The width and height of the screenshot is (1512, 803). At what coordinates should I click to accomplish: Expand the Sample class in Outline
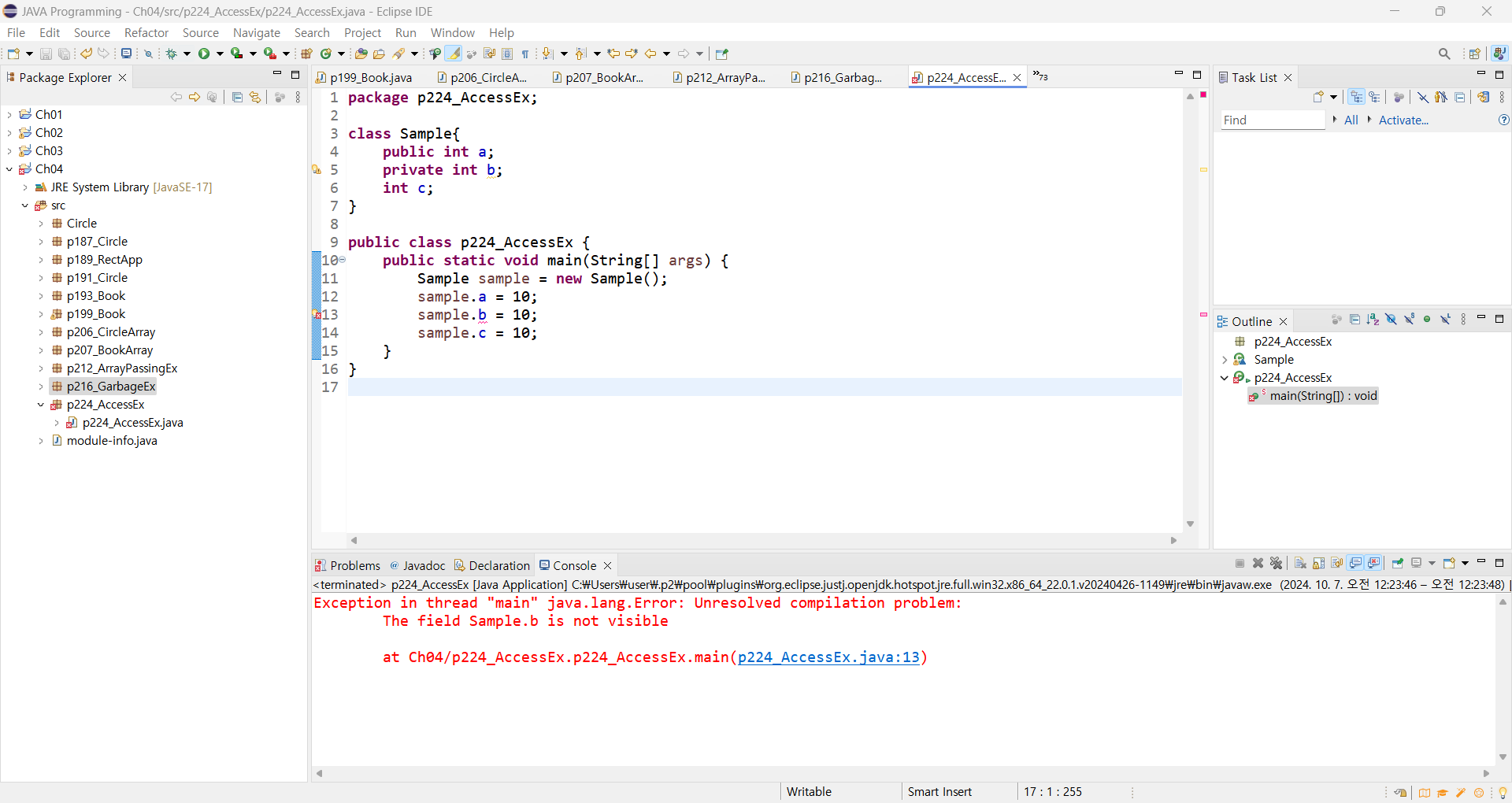coord(1225,359)
